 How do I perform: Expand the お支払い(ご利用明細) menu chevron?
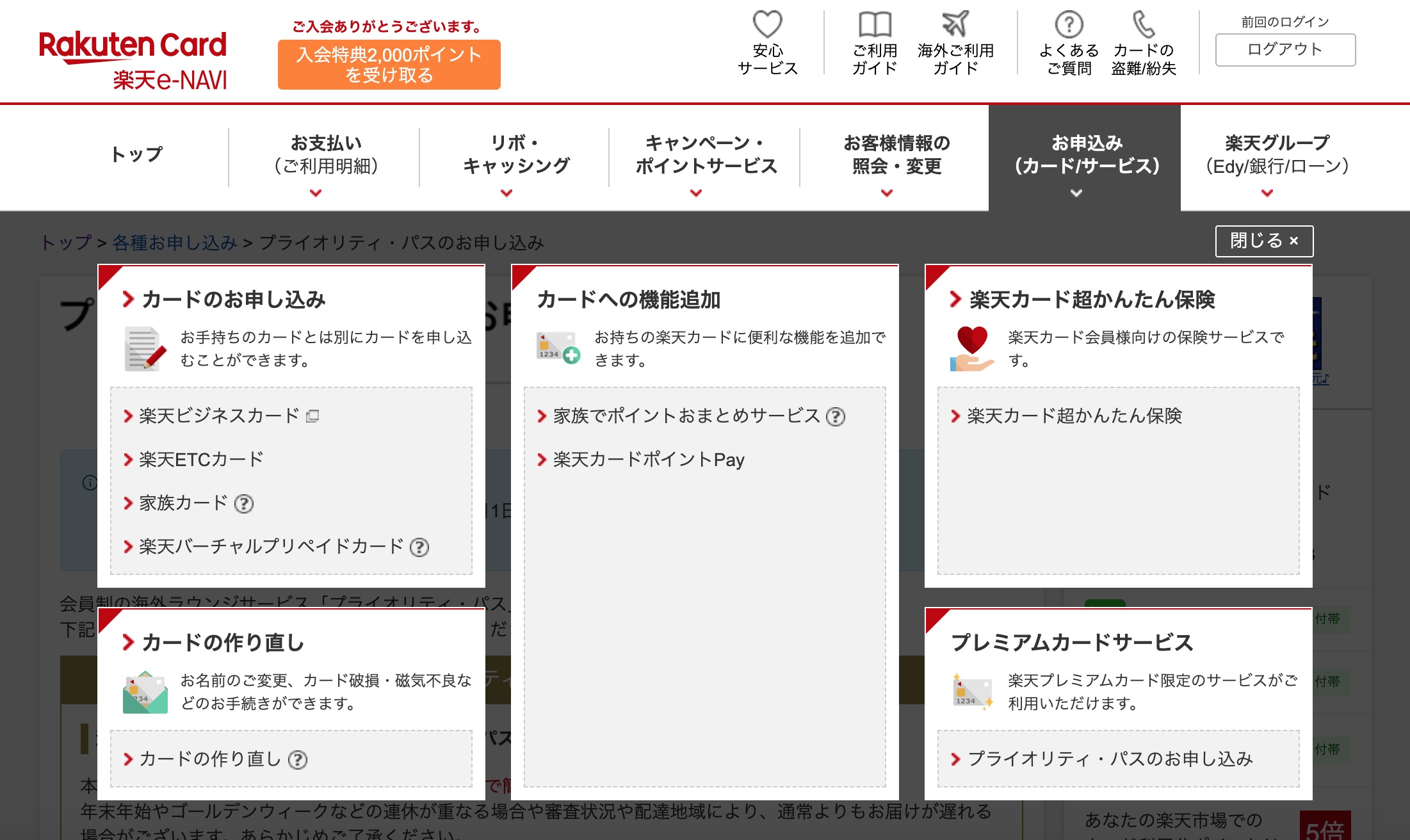pyautogui.click(x=316, y=193)
